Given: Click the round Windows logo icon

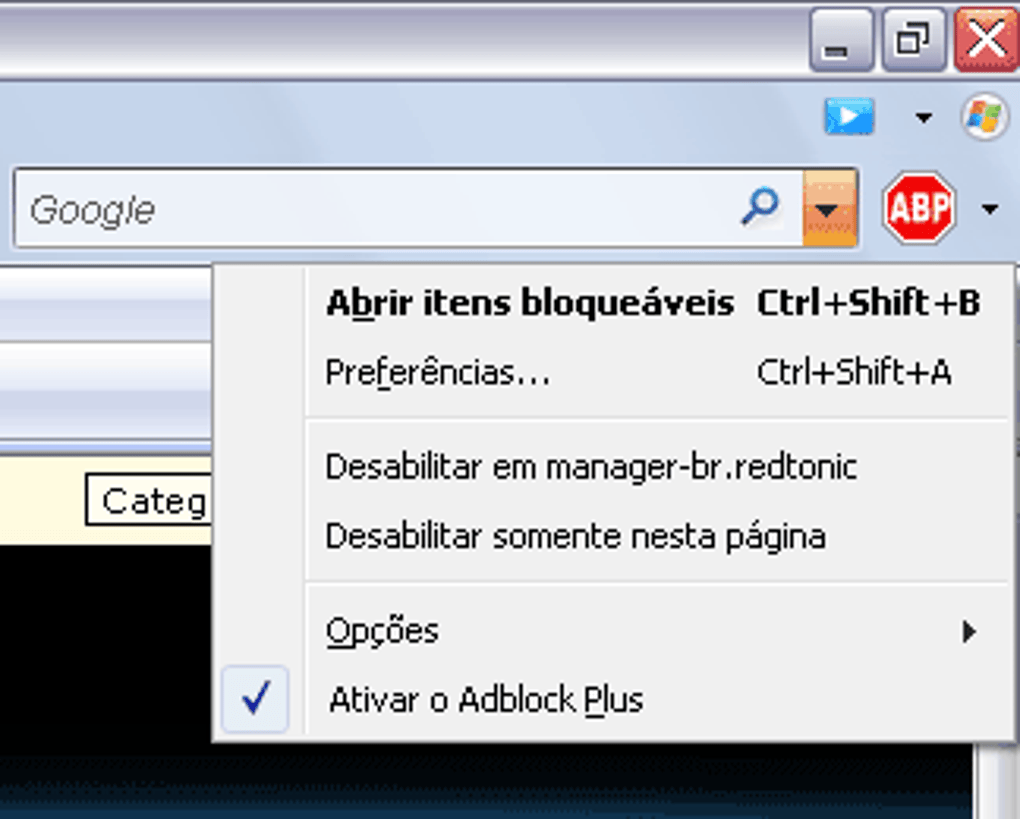Looking at the screenshot, I should coord(984,118).
